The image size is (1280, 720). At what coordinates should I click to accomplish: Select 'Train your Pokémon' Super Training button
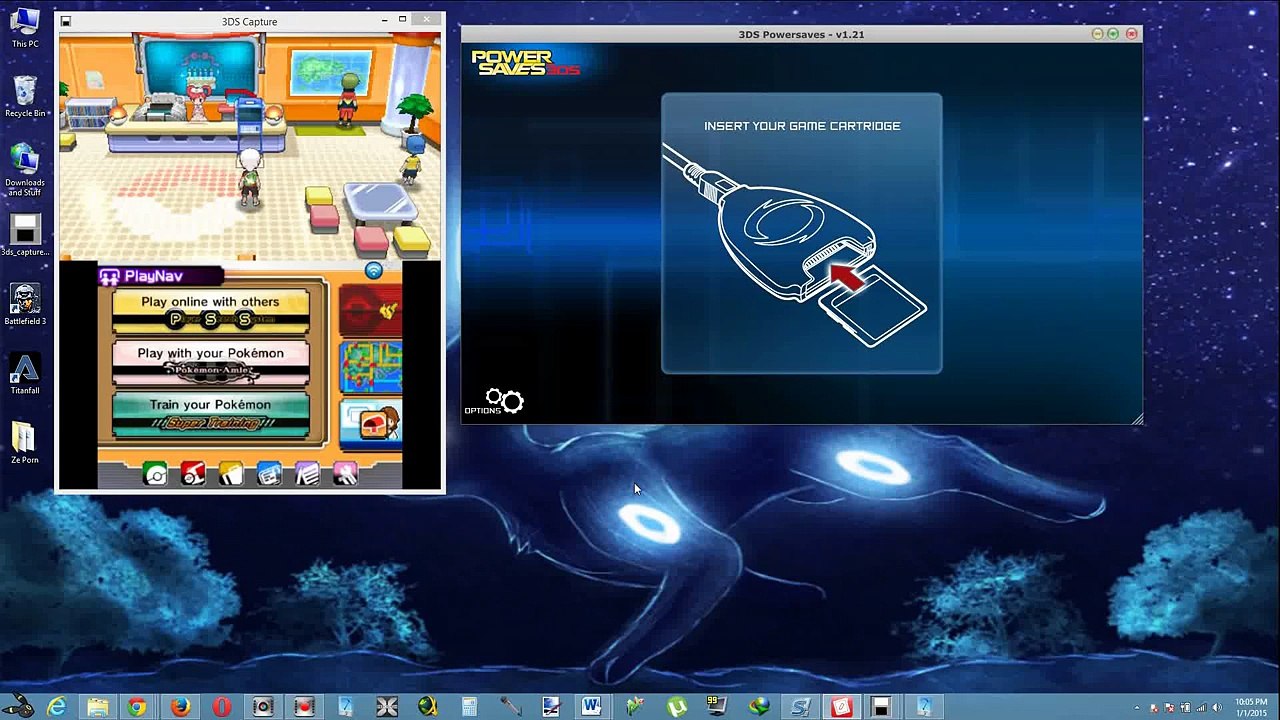[210, 414]
